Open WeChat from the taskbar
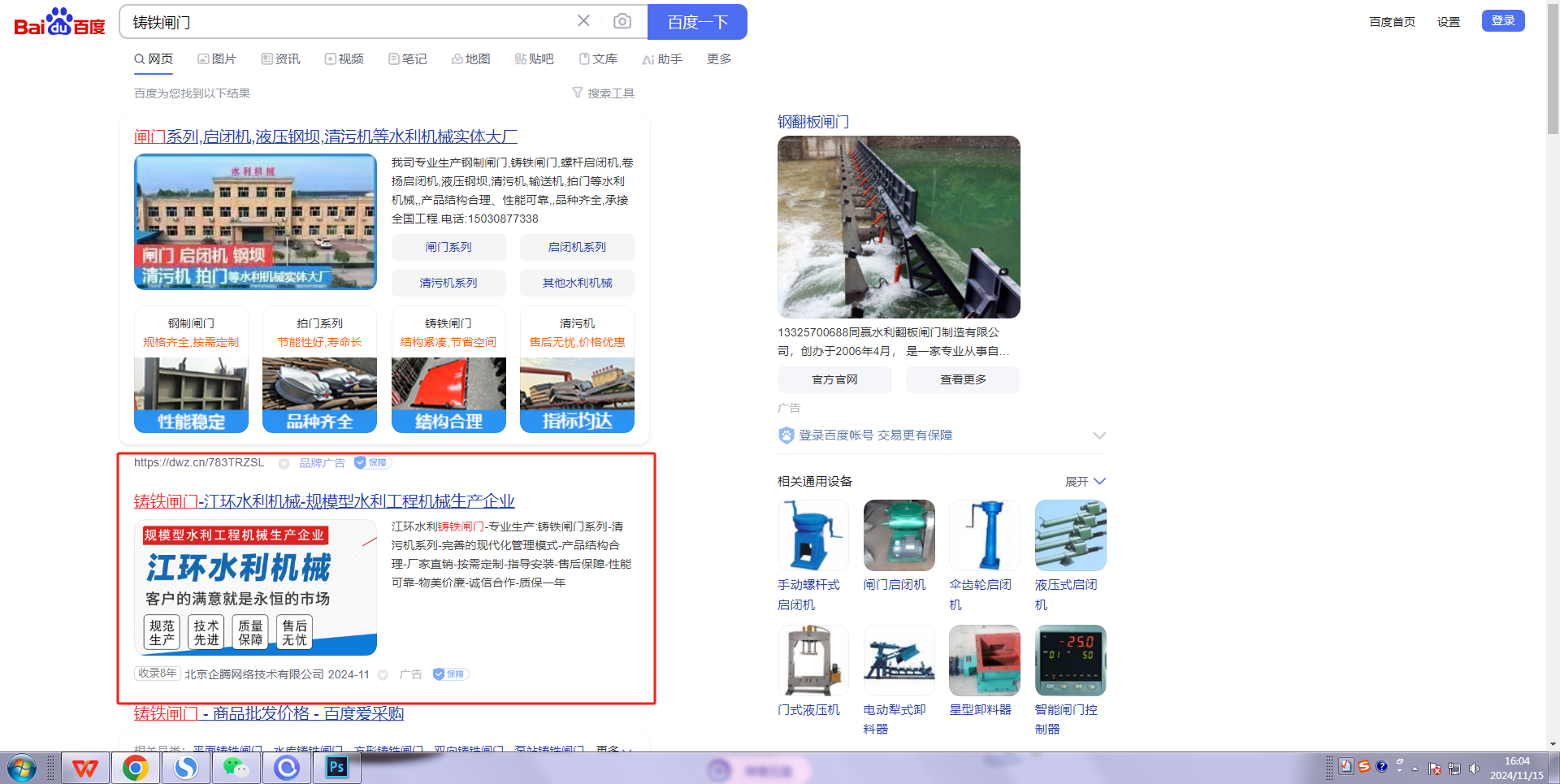Image resolution: width=1560 pixels, height=784 pixels. (236, 768)
